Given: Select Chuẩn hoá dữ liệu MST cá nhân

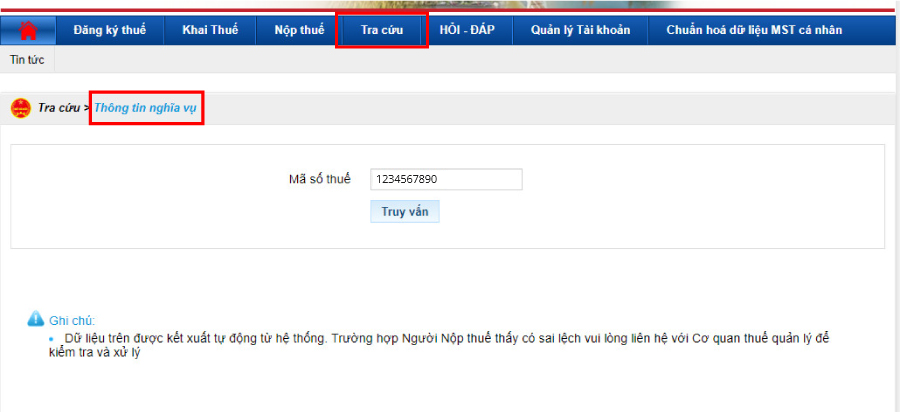Looking at the screenshot, I should (754, 30).
